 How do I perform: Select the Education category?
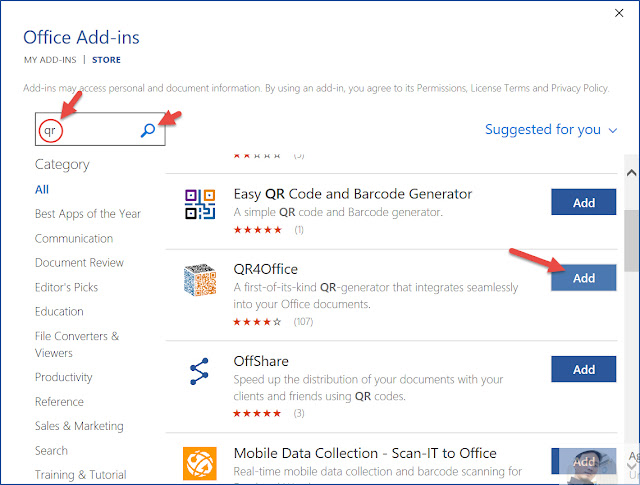click(59, 311)
